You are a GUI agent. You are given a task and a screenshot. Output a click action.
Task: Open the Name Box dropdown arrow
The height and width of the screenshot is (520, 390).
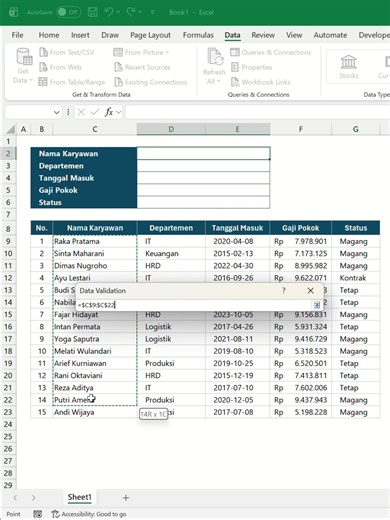[56, 112]
